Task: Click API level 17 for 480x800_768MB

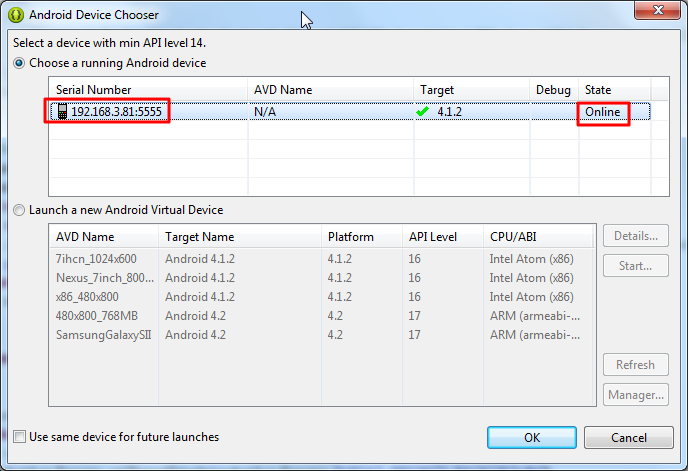Action: (x=414, y=316)
